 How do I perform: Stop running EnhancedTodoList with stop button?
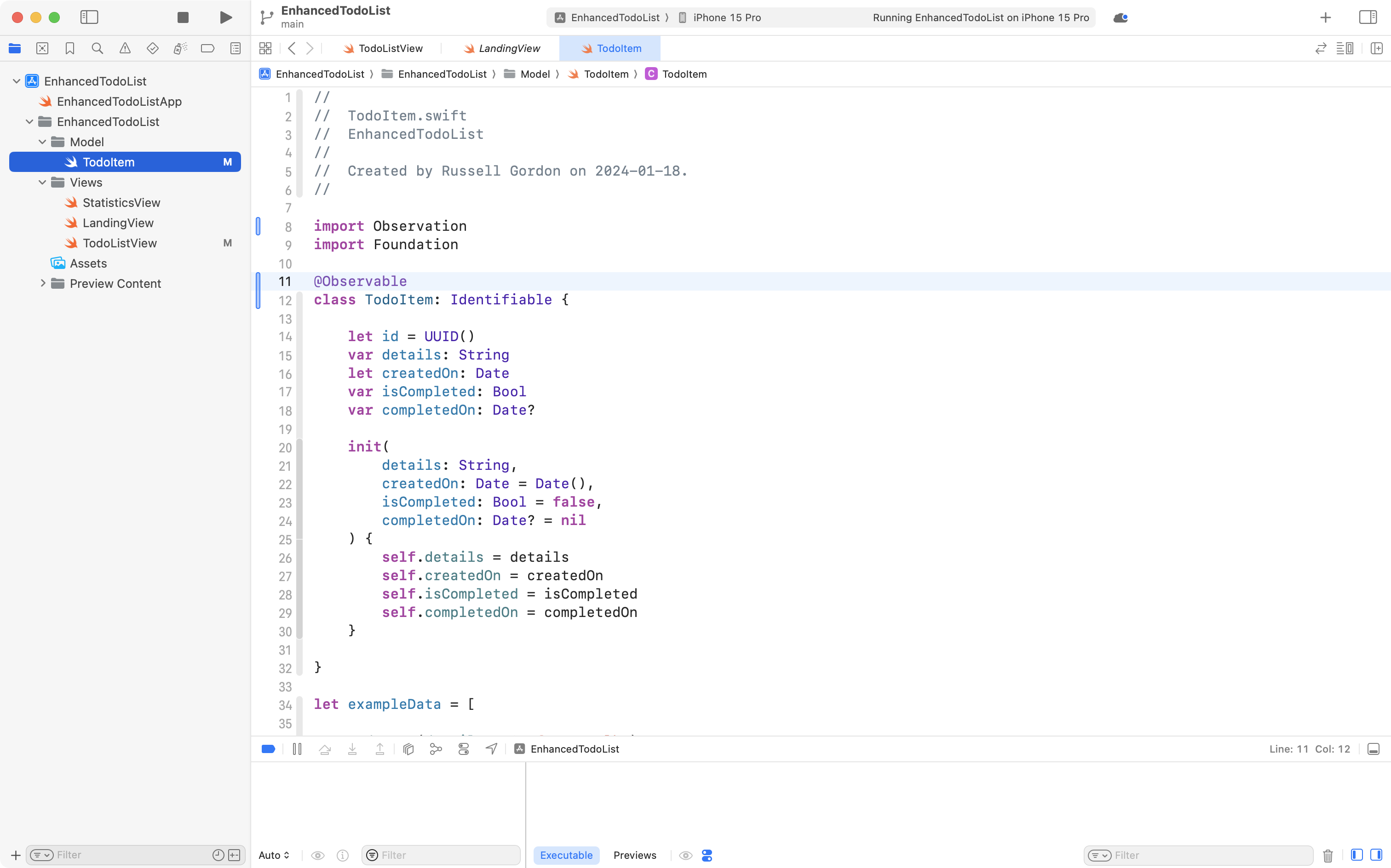pos(183,17)
